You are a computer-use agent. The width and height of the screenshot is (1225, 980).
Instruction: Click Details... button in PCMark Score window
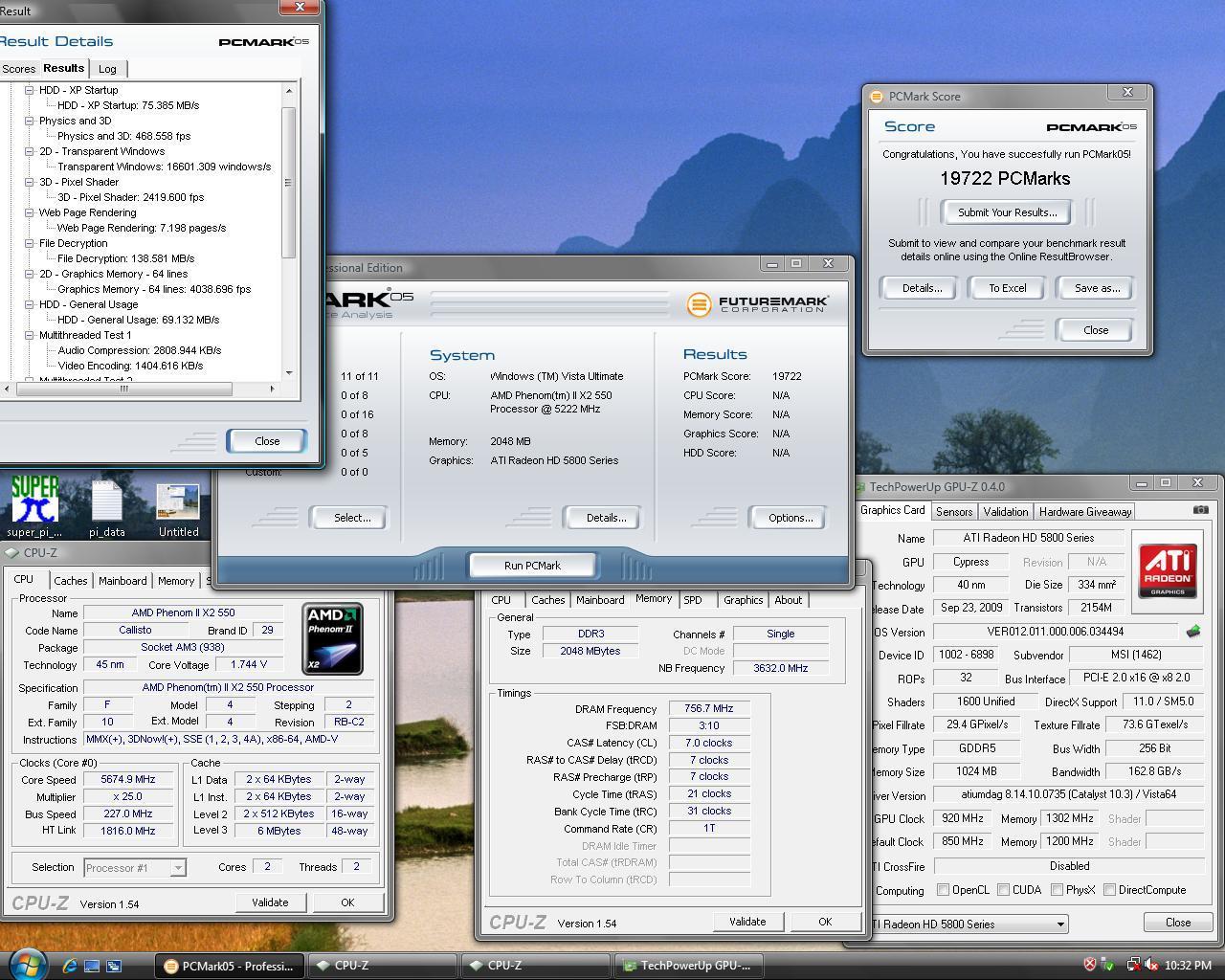(921, 288)
